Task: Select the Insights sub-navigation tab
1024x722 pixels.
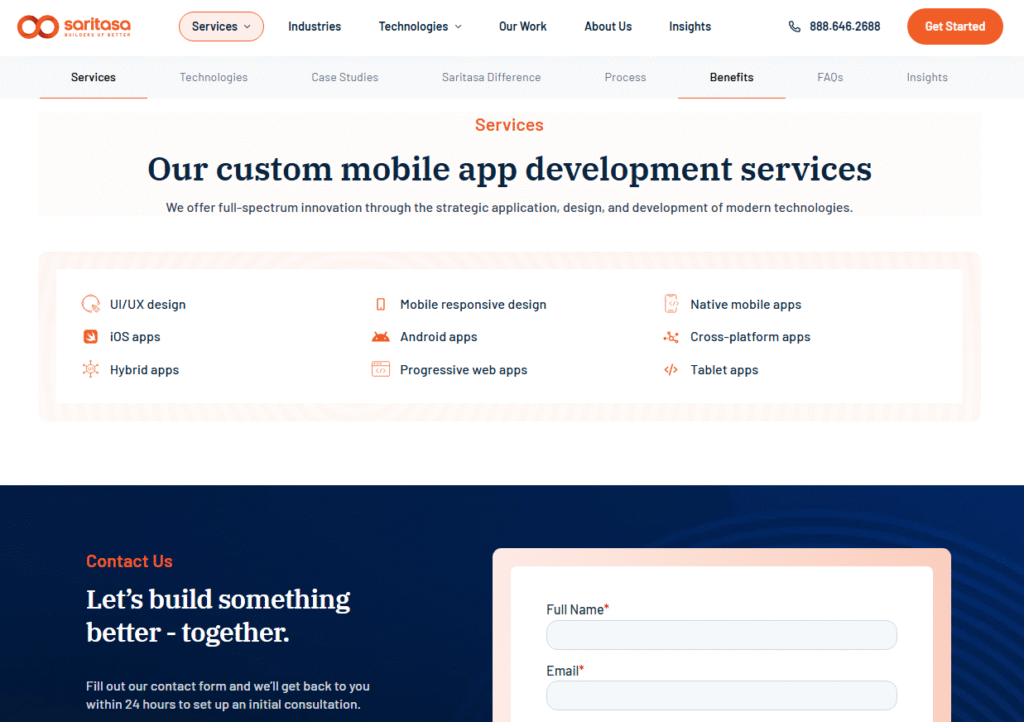Action: click(927, 77)
